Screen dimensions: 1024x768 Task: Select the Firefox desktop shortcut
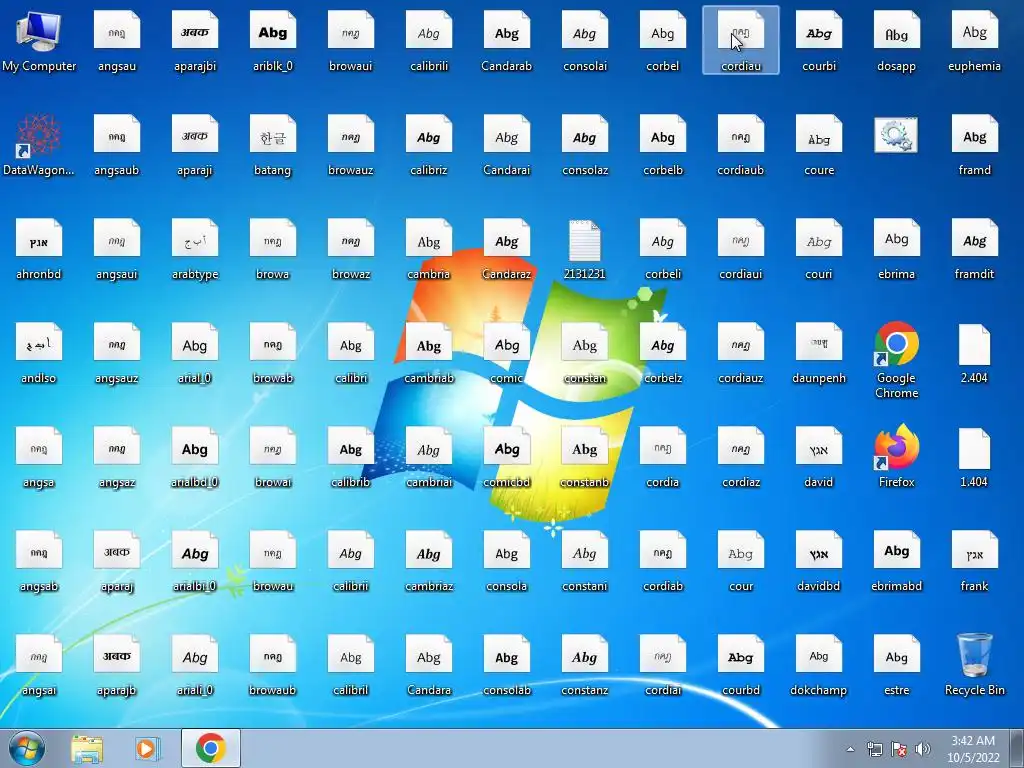(x=896, y=456)
